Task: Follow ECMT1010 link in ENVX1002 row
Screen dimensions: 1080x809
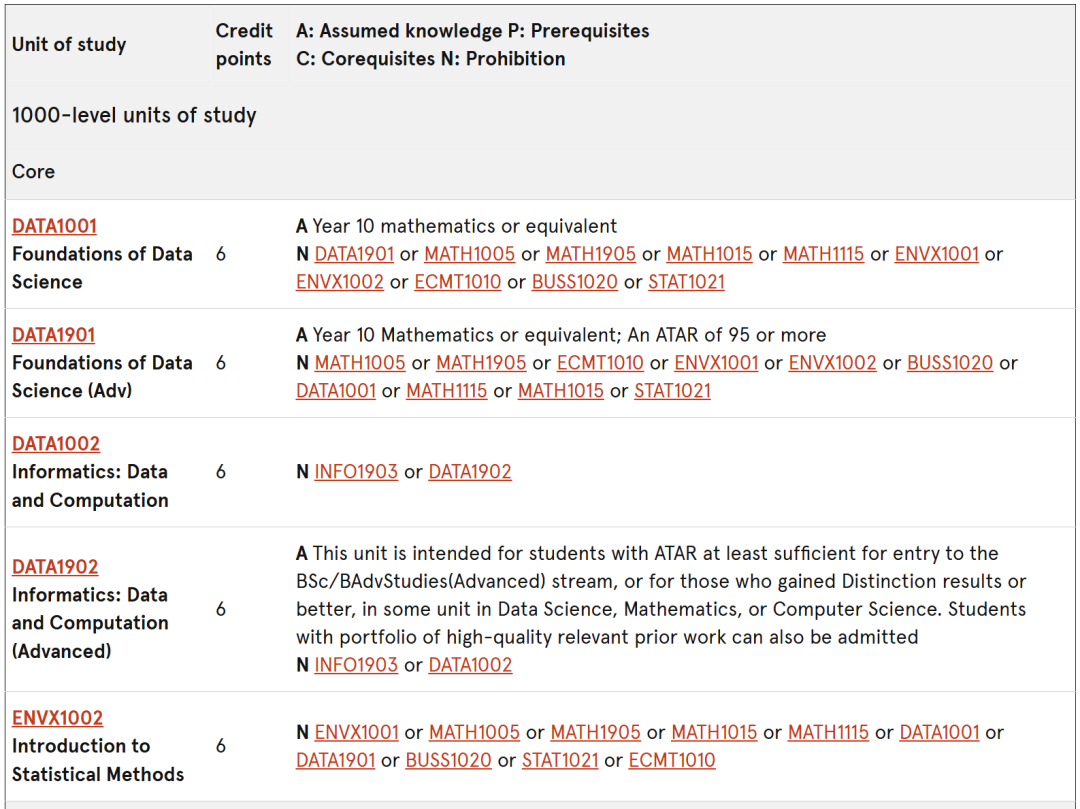Action: tap(672, 760)
